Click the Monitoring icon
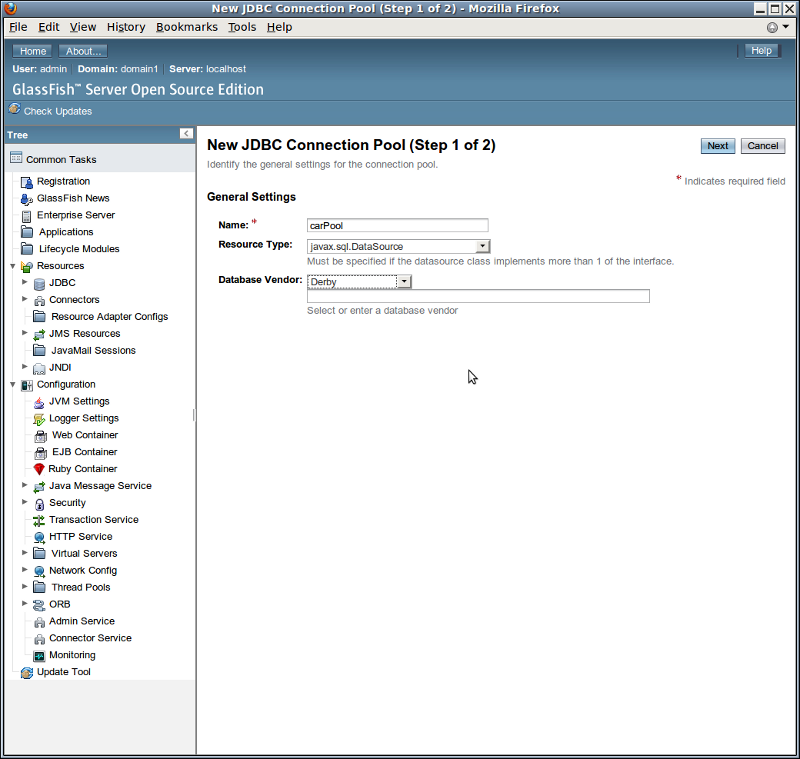800x759 pixels. (x=39, y=655)
